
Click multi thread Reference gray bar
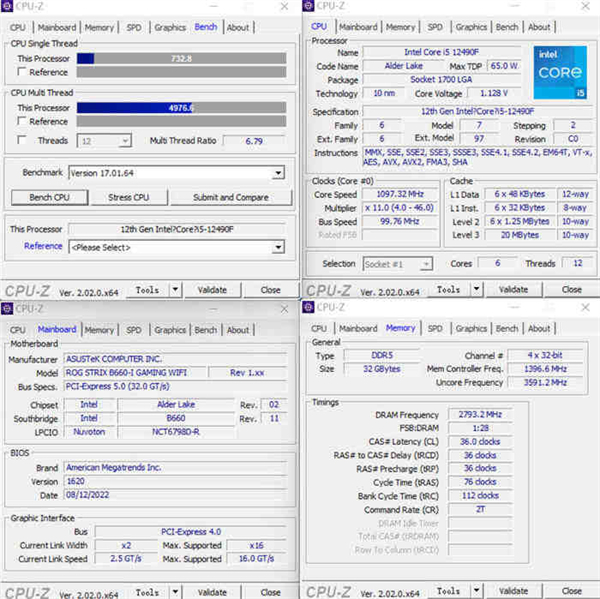181,121
